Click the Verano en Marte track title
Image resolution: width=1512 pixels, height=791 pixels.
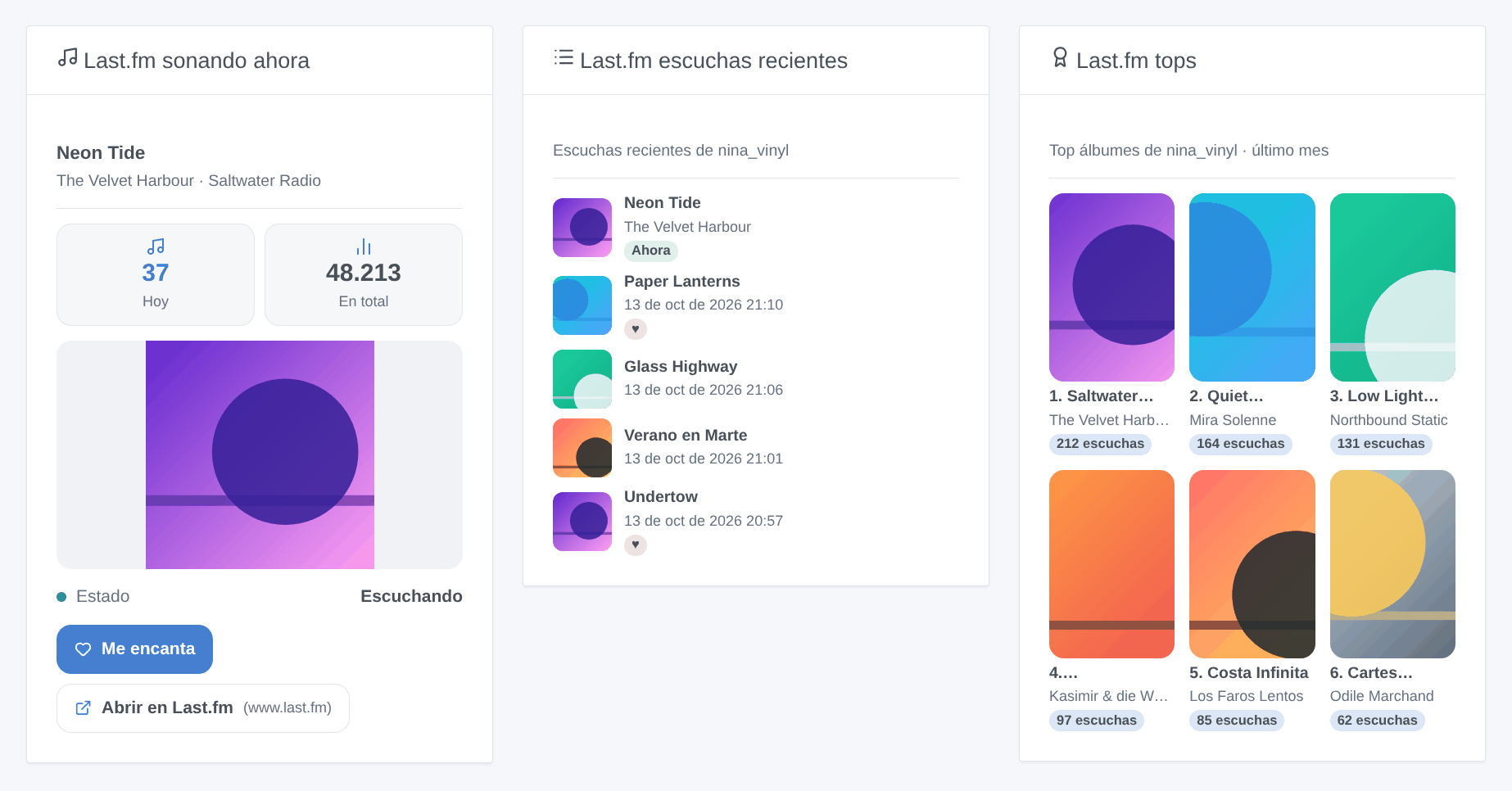[x=686, y=436]
